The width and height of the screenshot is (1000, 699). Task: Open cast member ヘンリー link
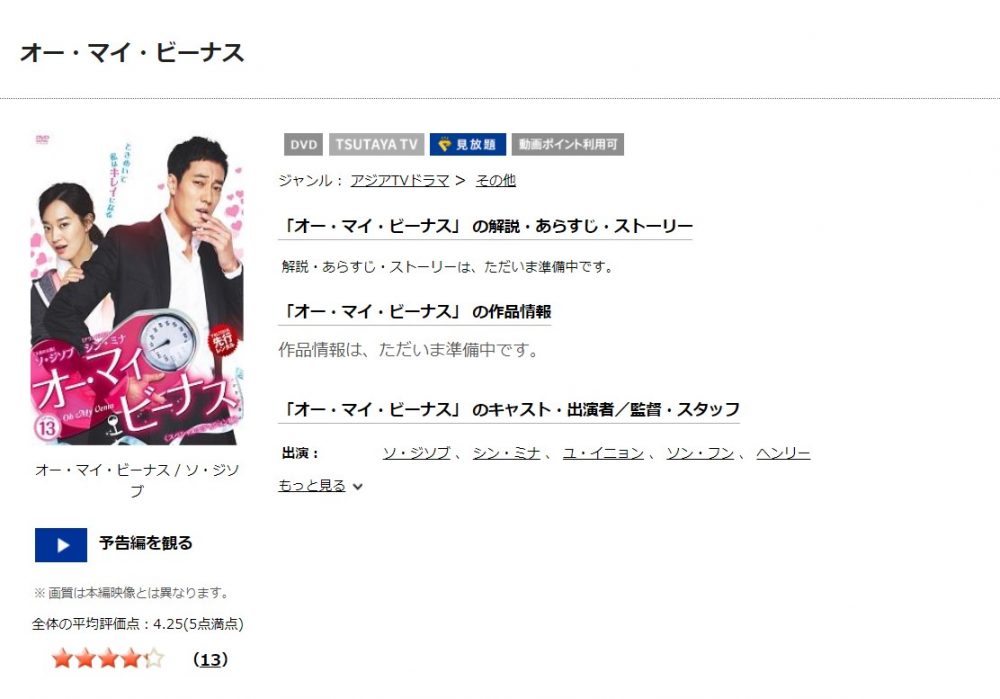783,453
